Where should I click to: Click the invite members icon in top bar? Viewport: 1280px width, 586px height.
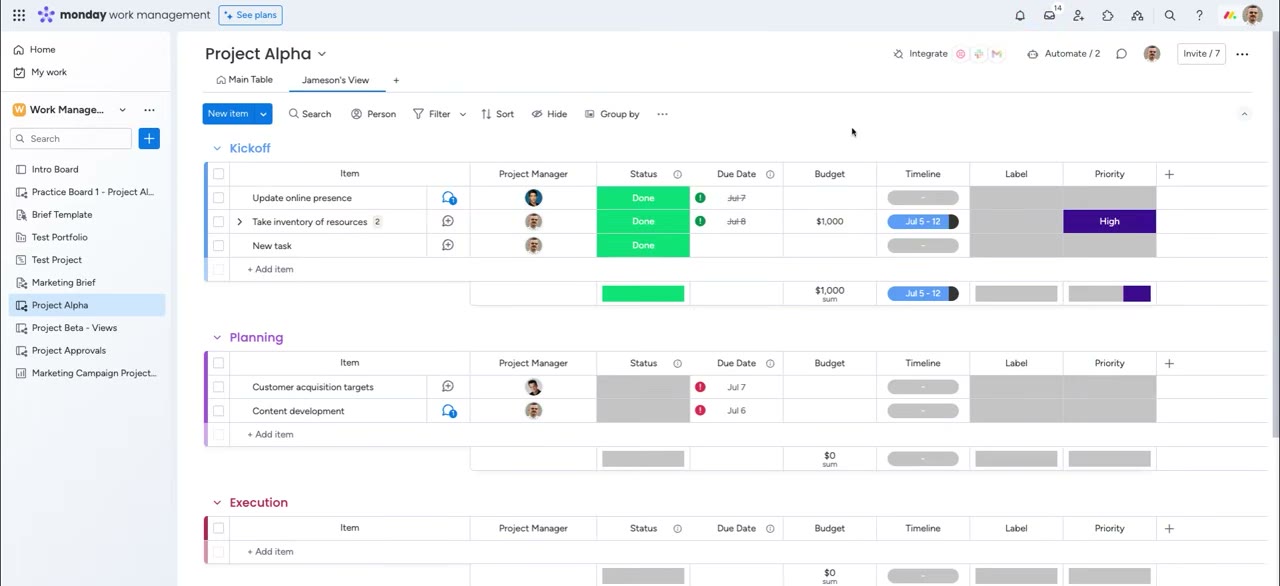click(x=1079, y=15)
